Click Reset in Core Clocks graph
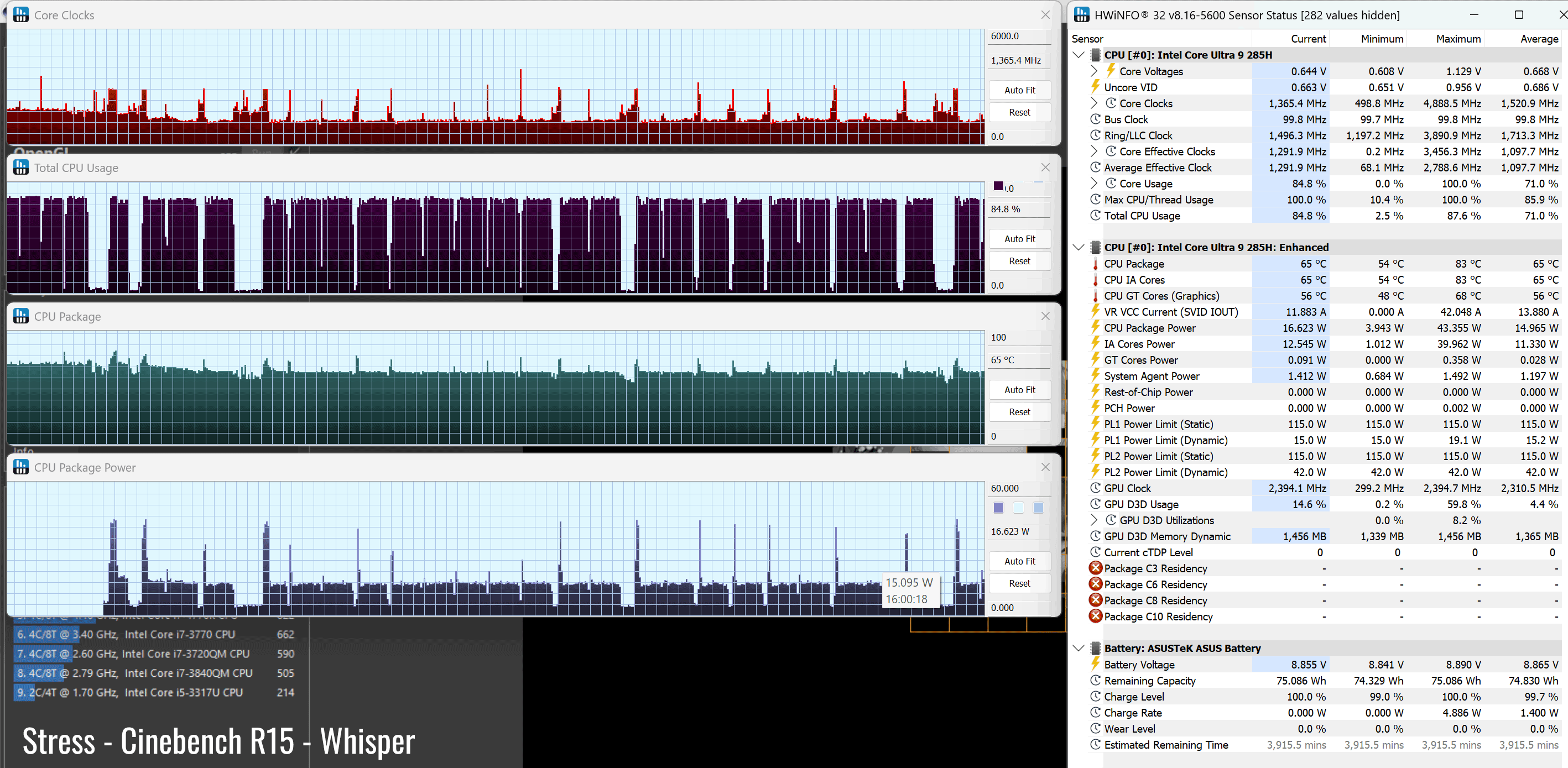This screenshot has height=768, width=1568. pos(1019,112)
